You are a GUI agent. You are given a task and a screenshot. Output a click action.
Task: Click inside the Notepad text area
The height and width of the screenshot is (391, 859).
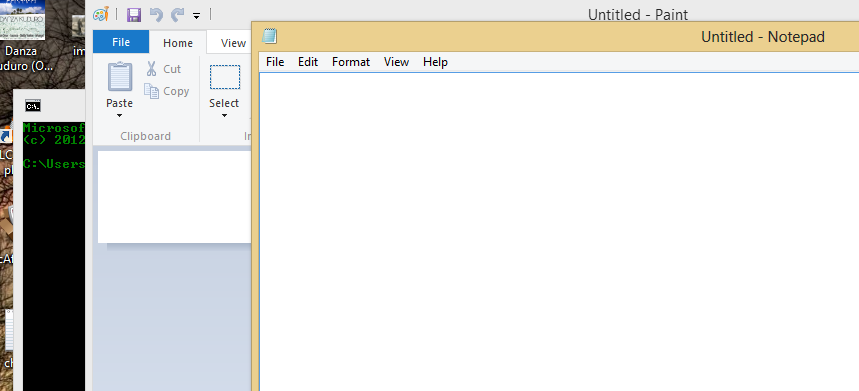point(559,232)
